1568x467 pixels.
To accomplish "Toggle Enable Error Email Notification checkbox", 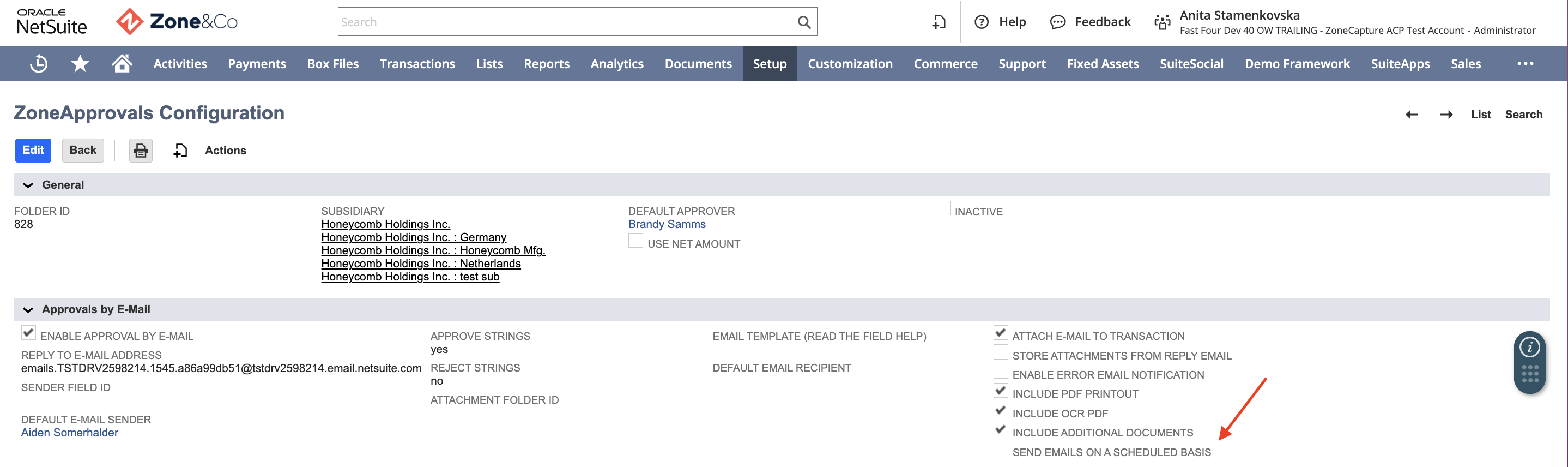I will [1000, 372].
